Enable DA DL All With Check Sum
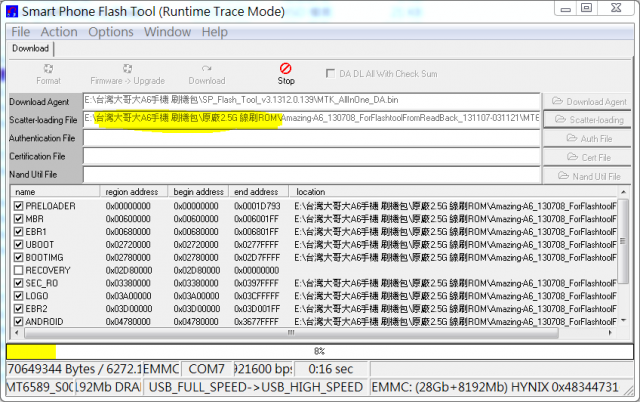This screenshot has width=640, height=402. pyautogui.click(x=330, y=73)
